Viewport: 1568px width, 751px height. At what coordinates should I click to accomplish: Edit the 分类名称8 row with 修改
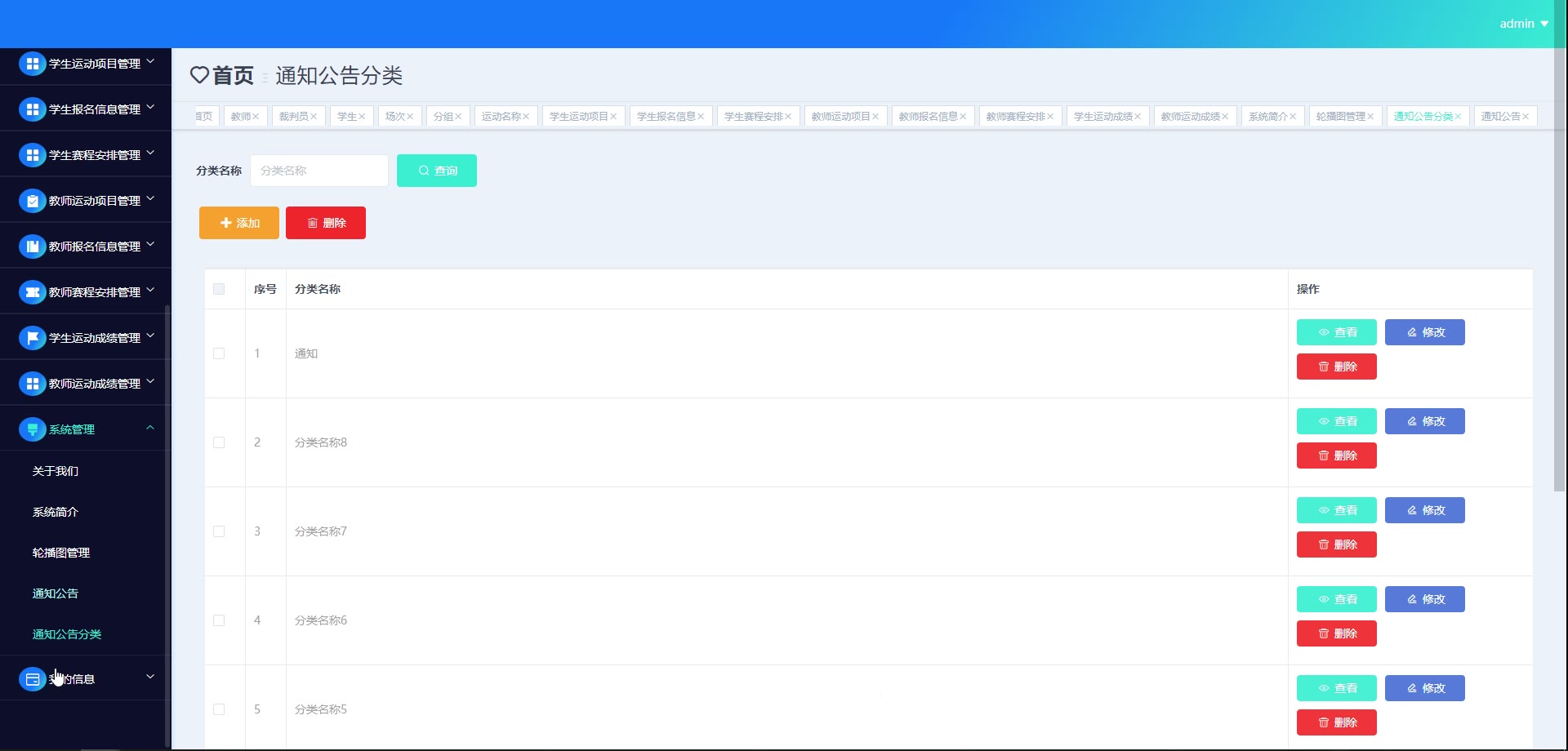click(x=1425, y=421)
